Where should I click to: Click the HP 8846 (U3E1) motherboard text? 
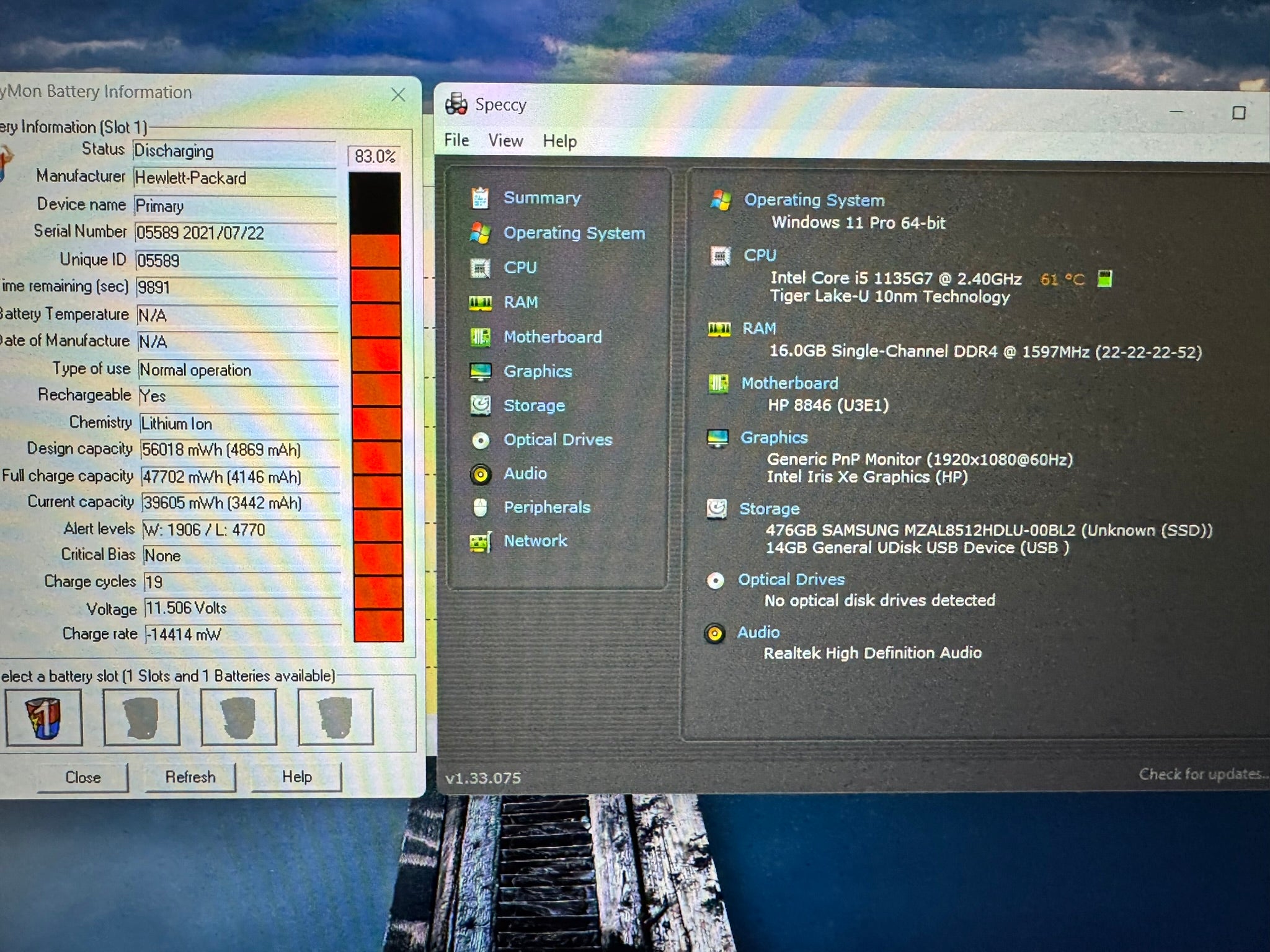click(828, 405)
